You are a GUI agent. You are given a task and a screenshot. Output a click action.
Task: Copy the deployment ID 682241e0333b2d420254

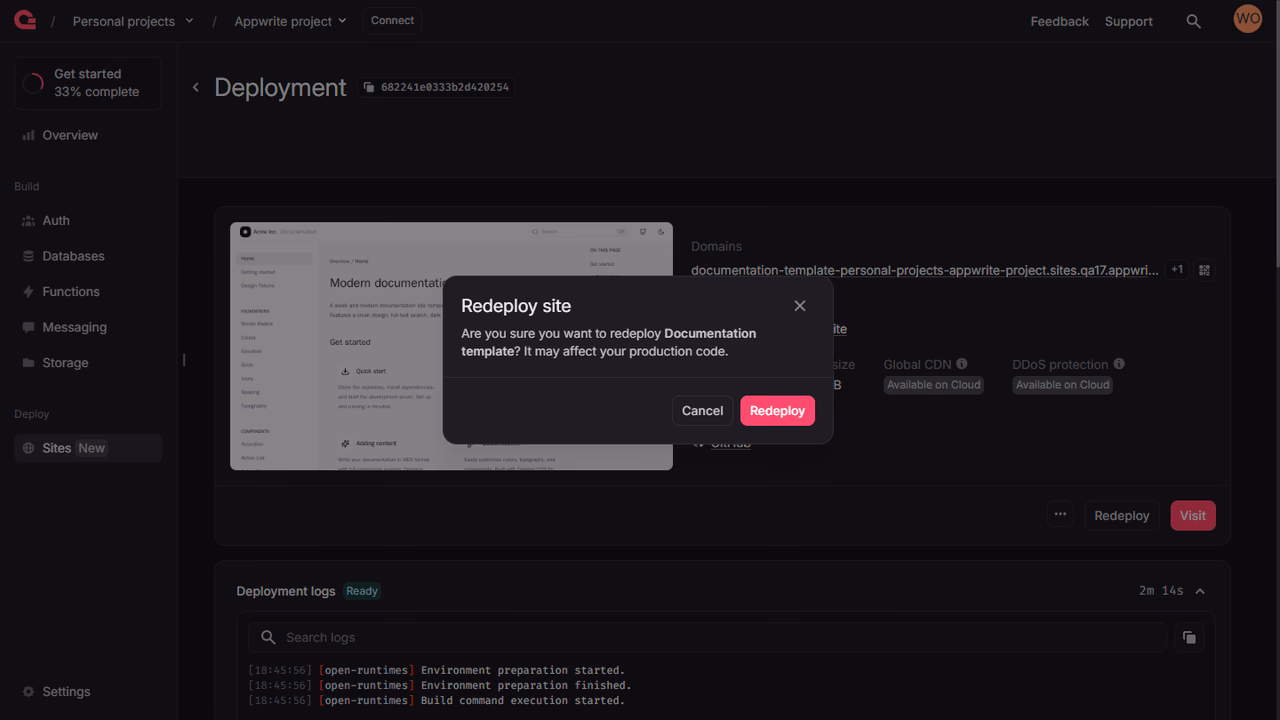437,87
